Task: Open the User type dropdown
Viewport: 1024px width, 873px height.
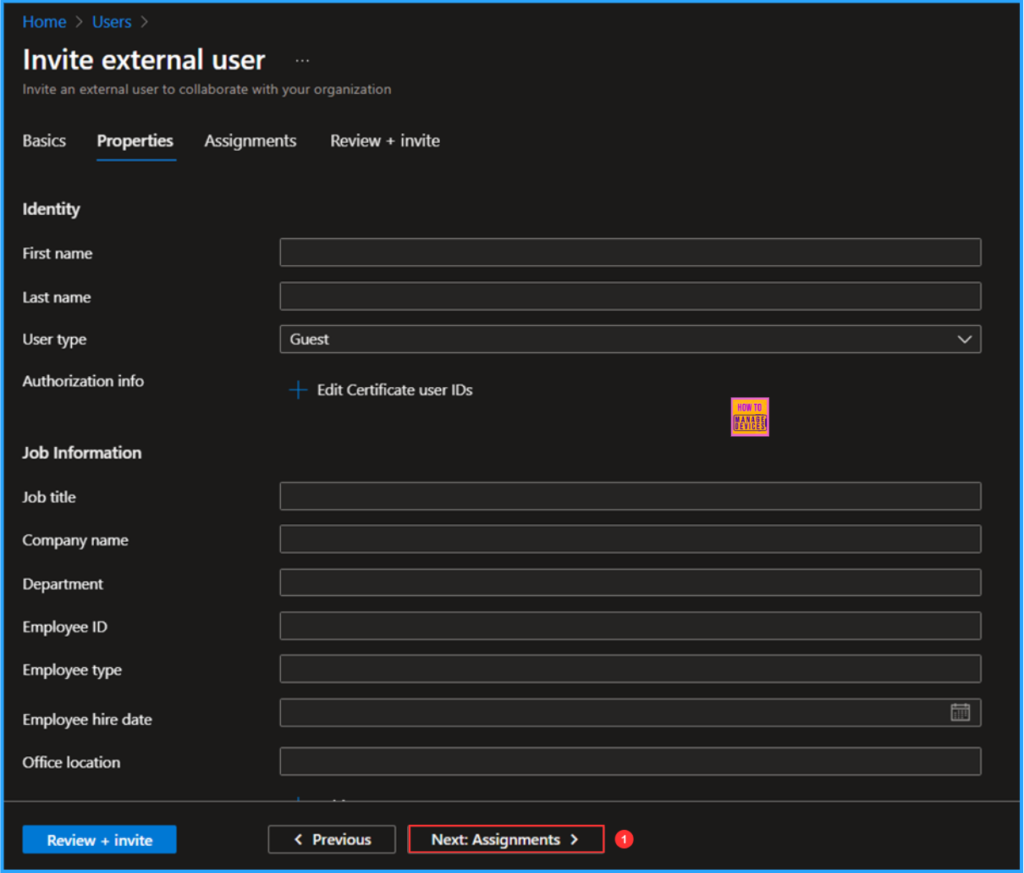Action: tap(630, 339)
